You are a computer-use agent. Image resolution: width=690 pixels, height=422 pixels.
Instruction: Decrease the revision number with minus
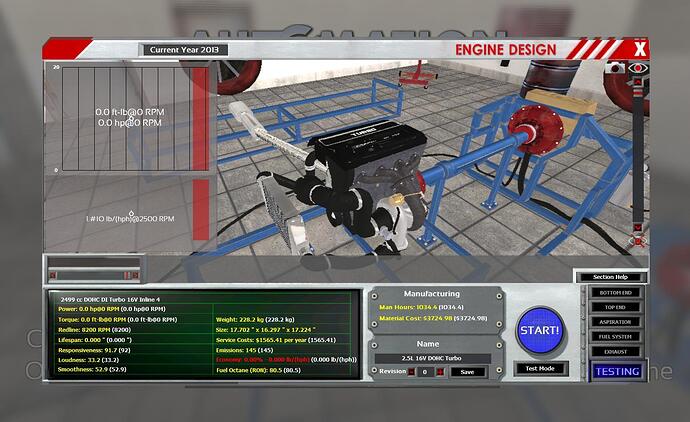point(411,371)
